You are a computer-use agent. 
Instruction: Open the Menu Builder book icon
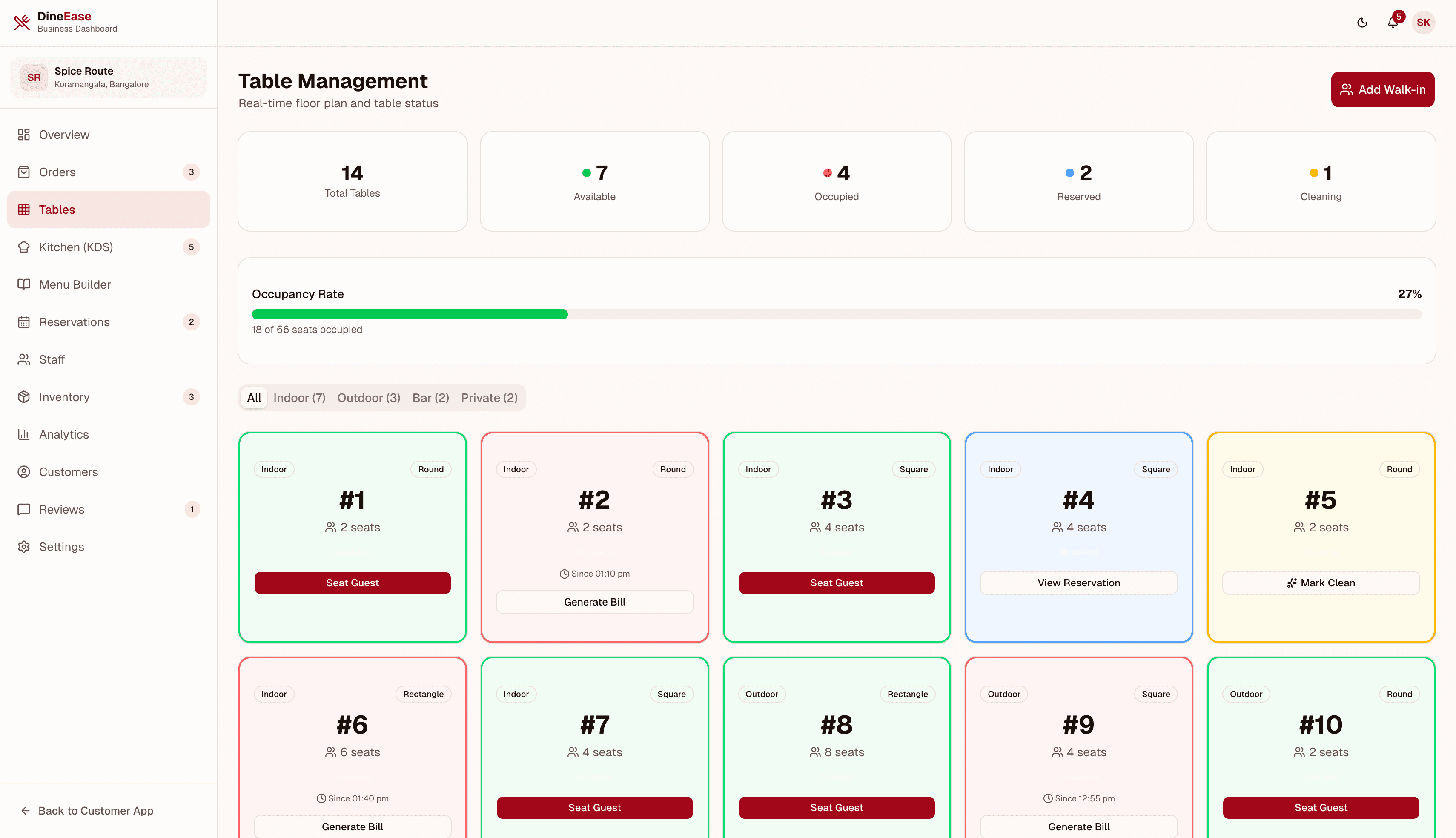click(23, 284)
